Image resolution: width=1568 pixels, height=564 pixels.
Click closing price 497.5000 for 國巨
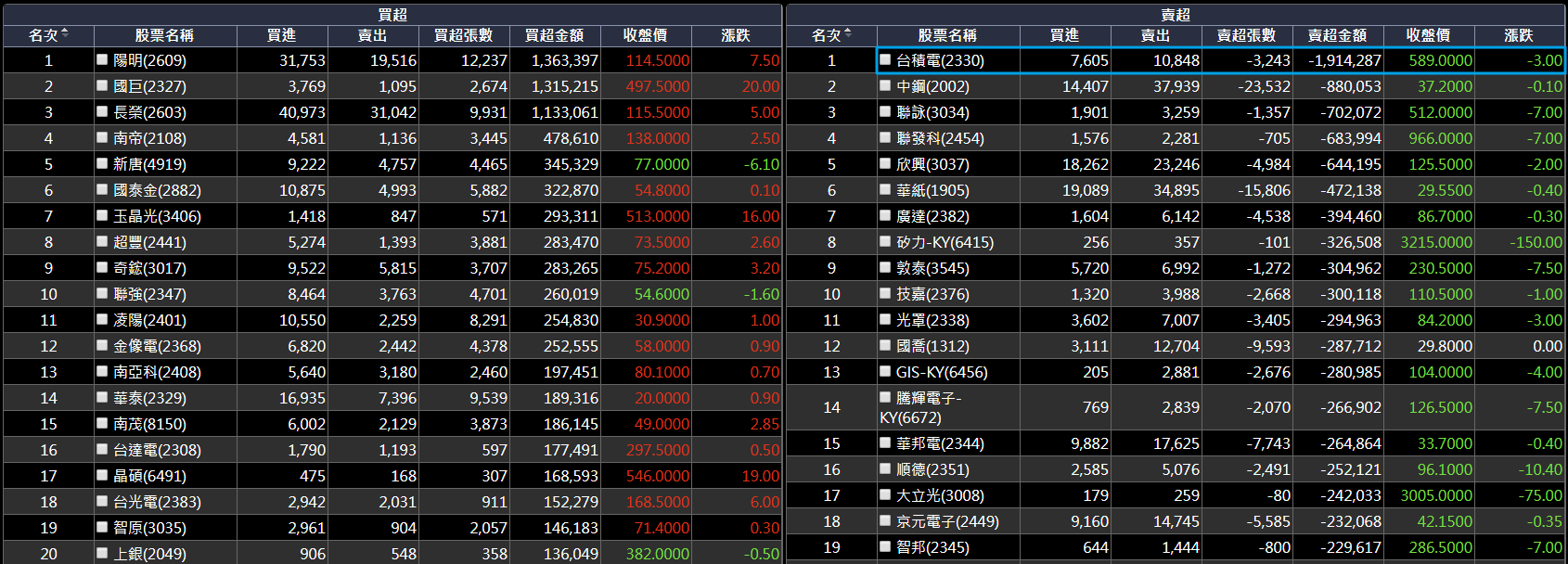[658, 86]
